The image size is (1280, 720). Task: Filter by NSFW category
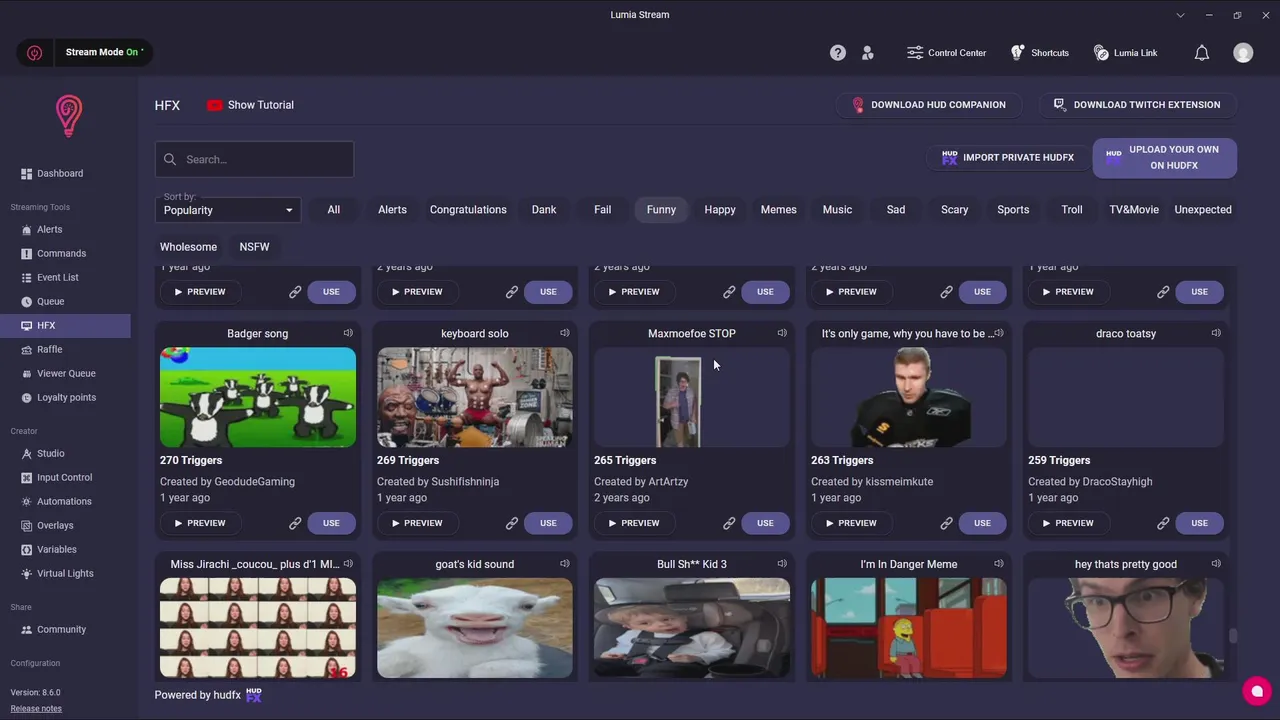[x=254, y=247]
